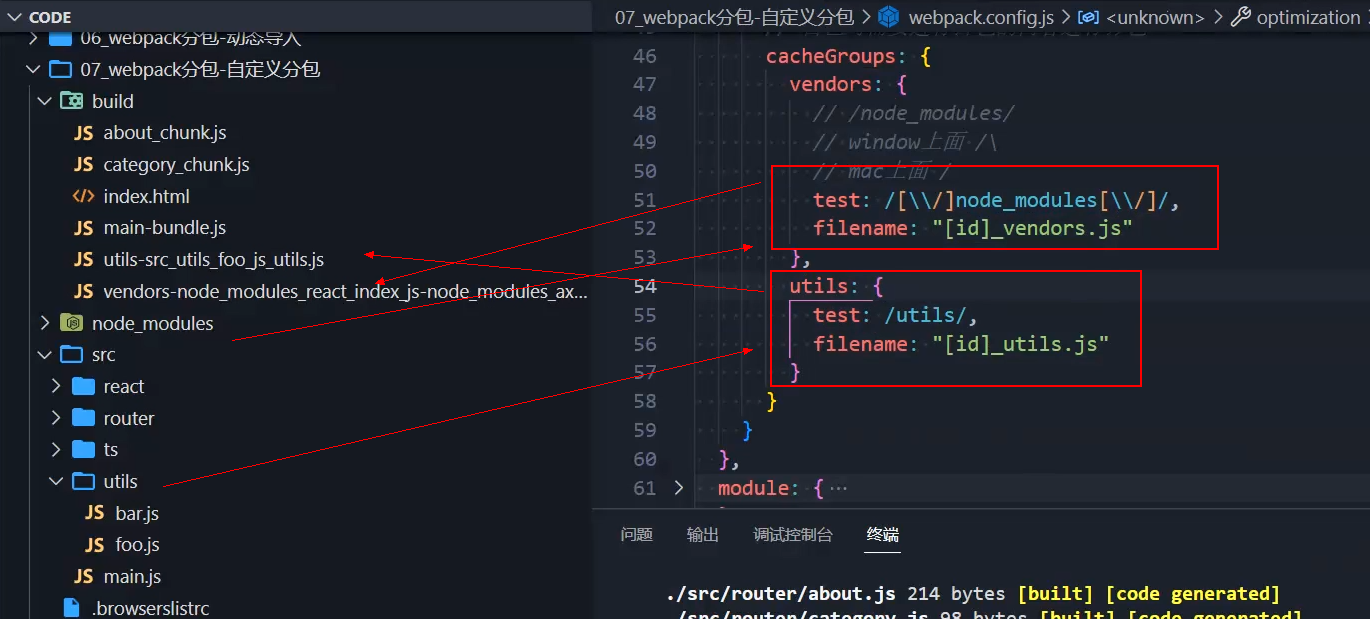Open foo.js in the utils folder
Screen dimensions: 1370x619
[137, 545]
